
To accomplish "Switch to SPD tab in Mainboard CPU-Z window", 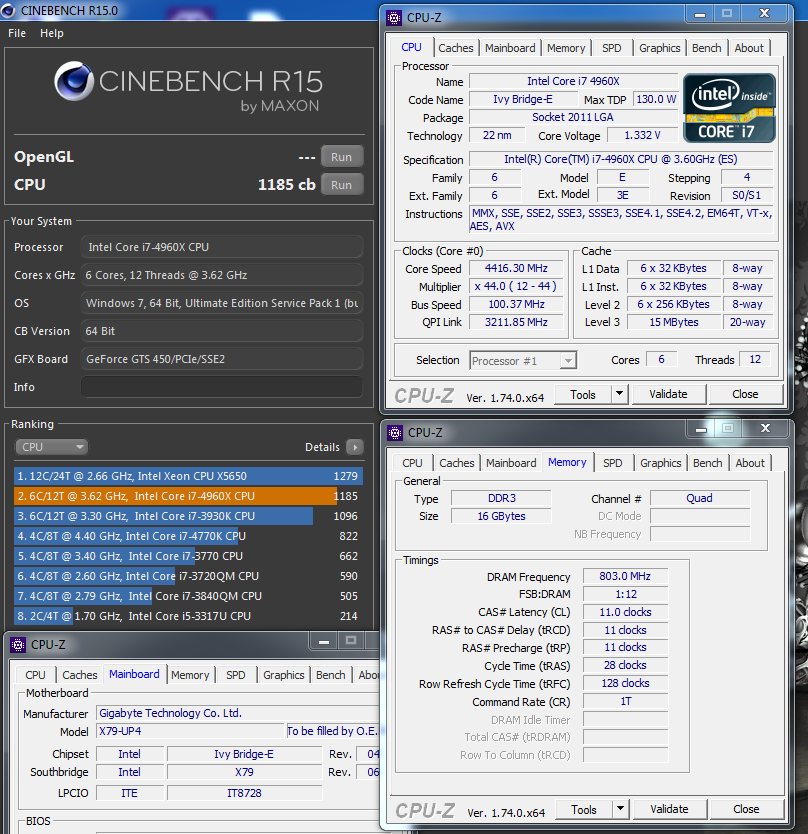I will point(236,675).
